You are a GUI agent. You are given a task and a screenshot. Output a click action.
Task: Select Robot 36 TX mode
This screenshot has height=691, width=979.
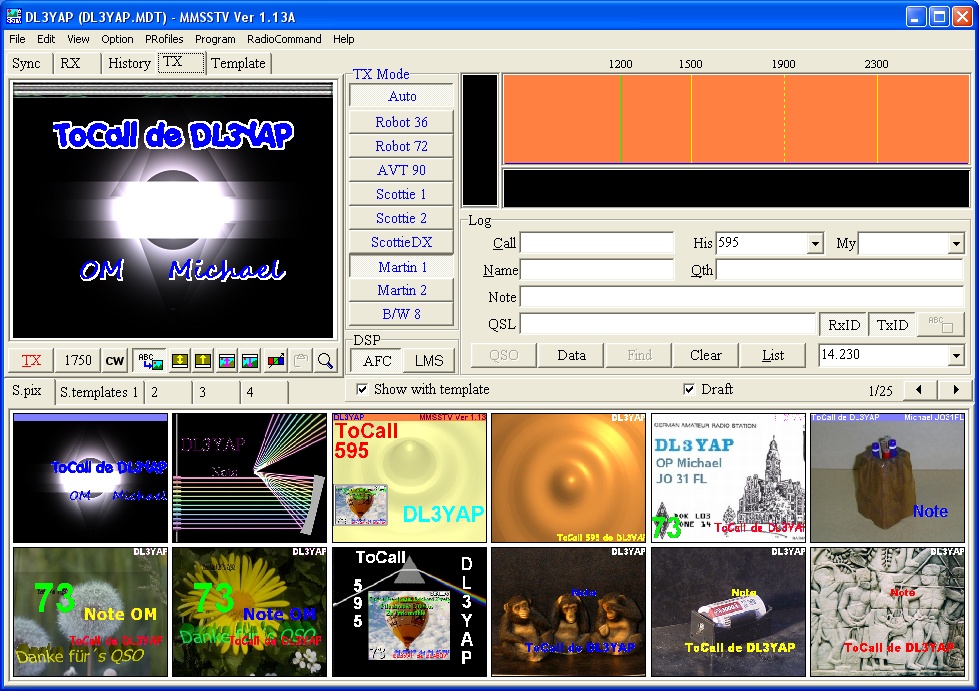401,122
